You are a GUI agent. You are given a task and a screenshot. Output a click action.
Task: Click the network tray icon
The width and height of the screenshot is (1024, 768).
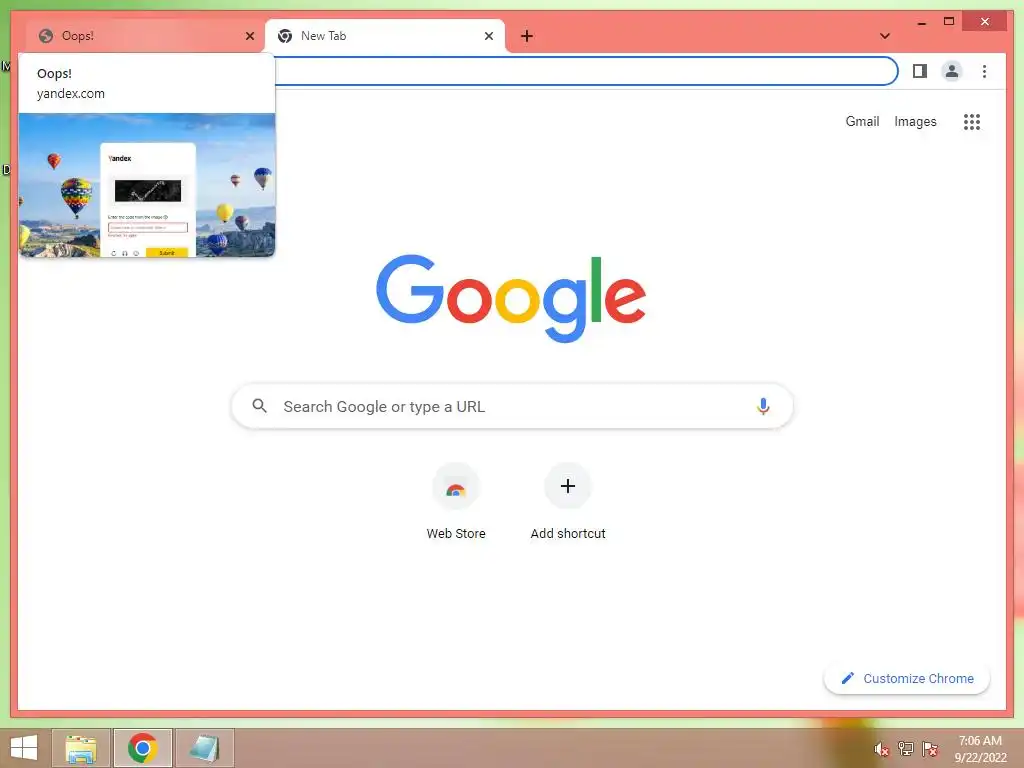click(x=906, y=749)
